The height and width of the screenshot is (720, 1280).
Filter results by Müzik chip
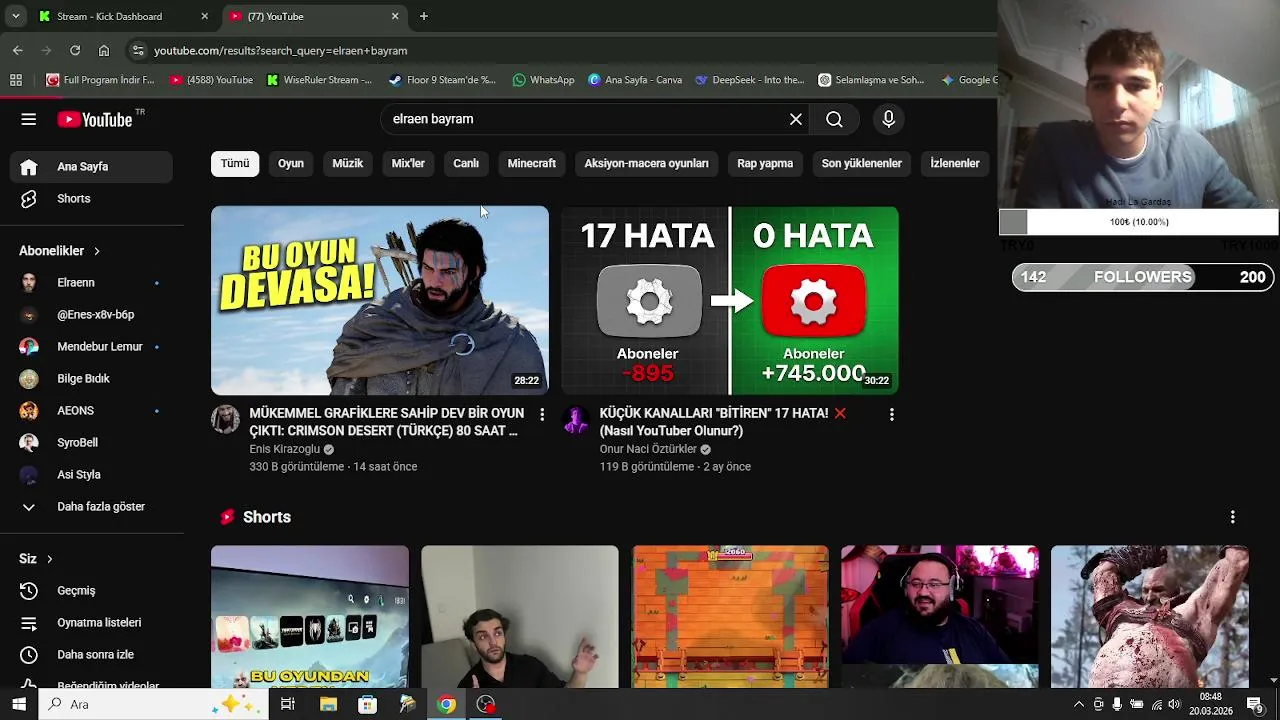coord(347,164)
